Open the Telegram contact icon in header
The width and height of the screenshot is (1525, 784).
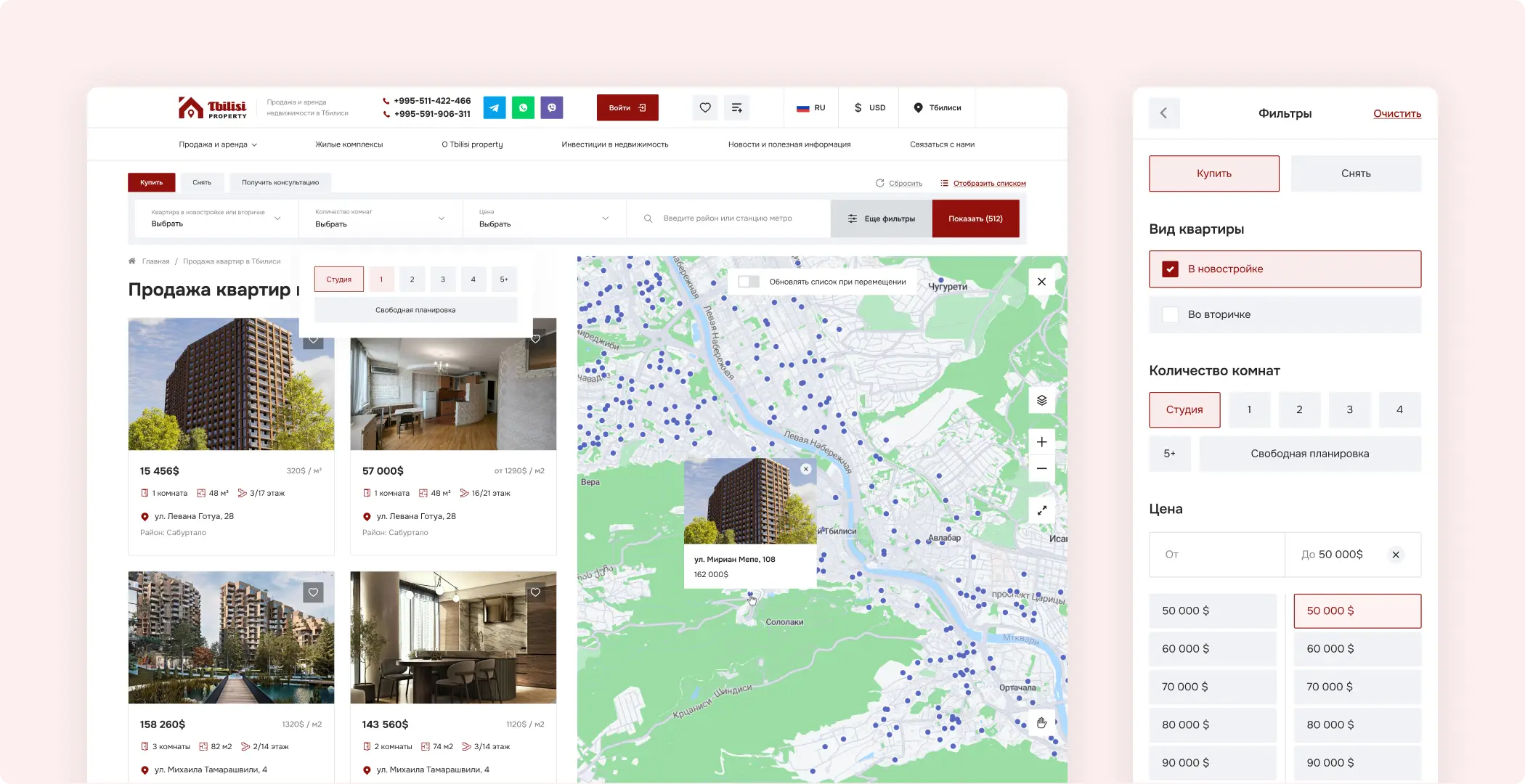pos(494,107)
